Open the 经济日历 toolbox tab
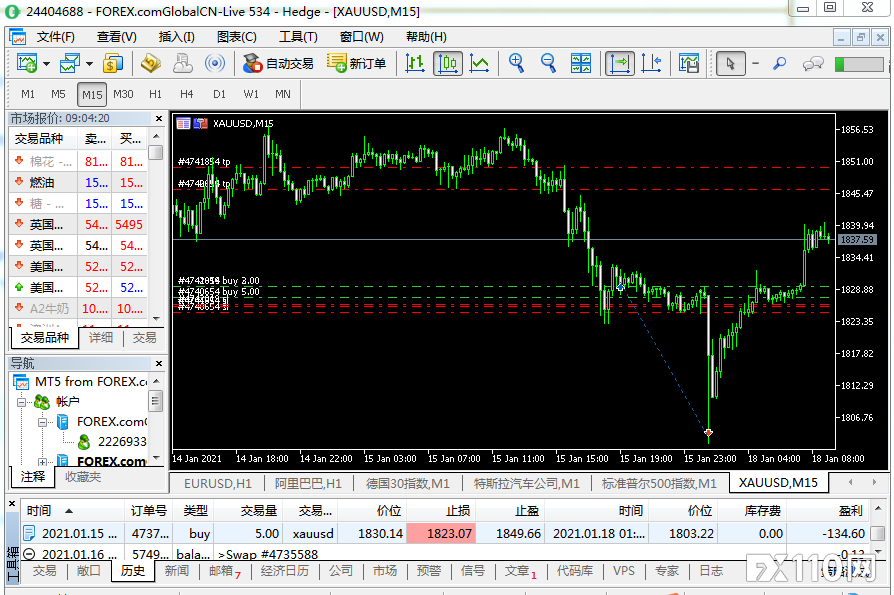 pos(285,570)
